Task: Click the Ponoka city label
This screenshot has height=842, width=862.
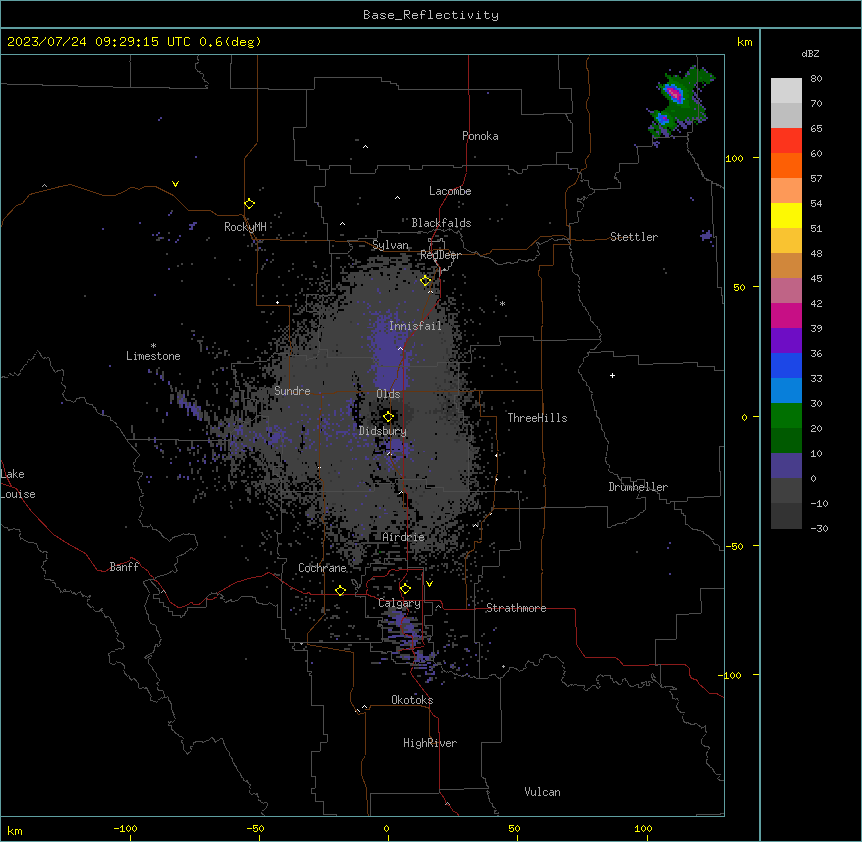Action: tap(480, 136)
